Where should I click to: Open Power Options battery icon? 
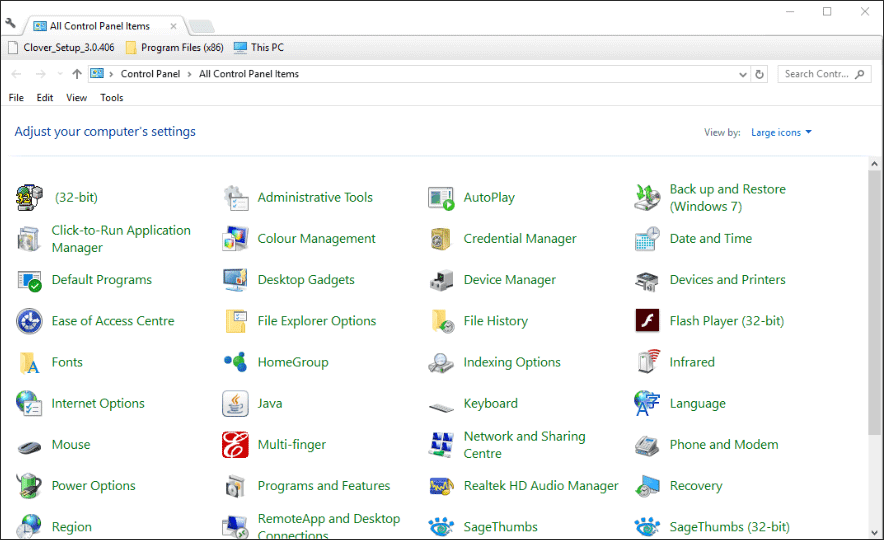[x=29, y=486]
